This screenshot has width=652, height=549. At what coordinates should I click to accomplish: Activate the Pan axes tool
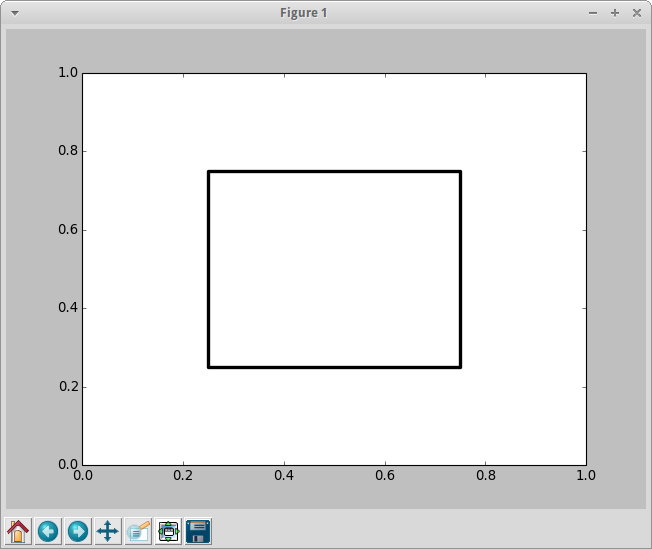click(108, 531)
